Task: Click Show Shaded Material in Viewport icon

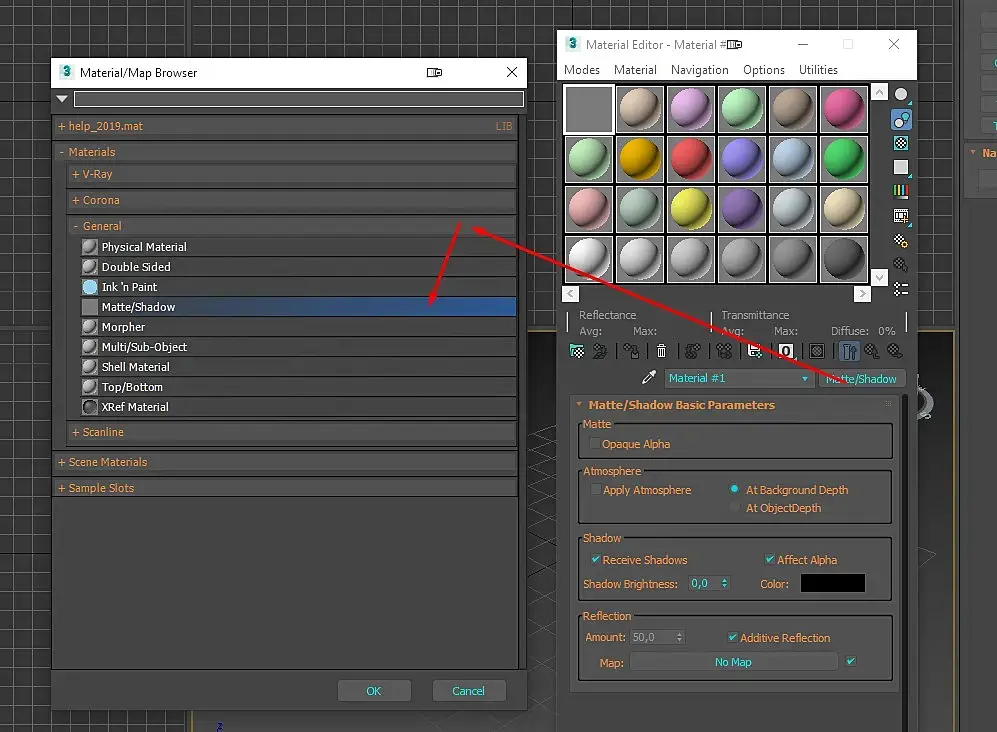Action: (817, 351)
